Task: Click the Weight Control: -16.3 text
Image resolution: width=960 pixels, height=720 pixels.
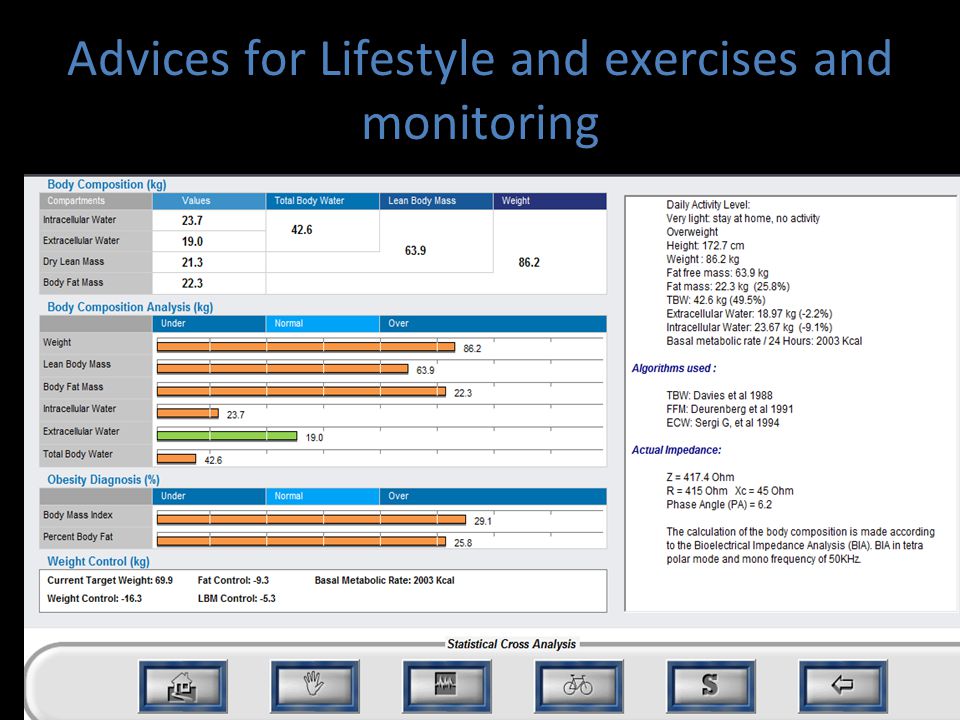Action: pos(94,598)
